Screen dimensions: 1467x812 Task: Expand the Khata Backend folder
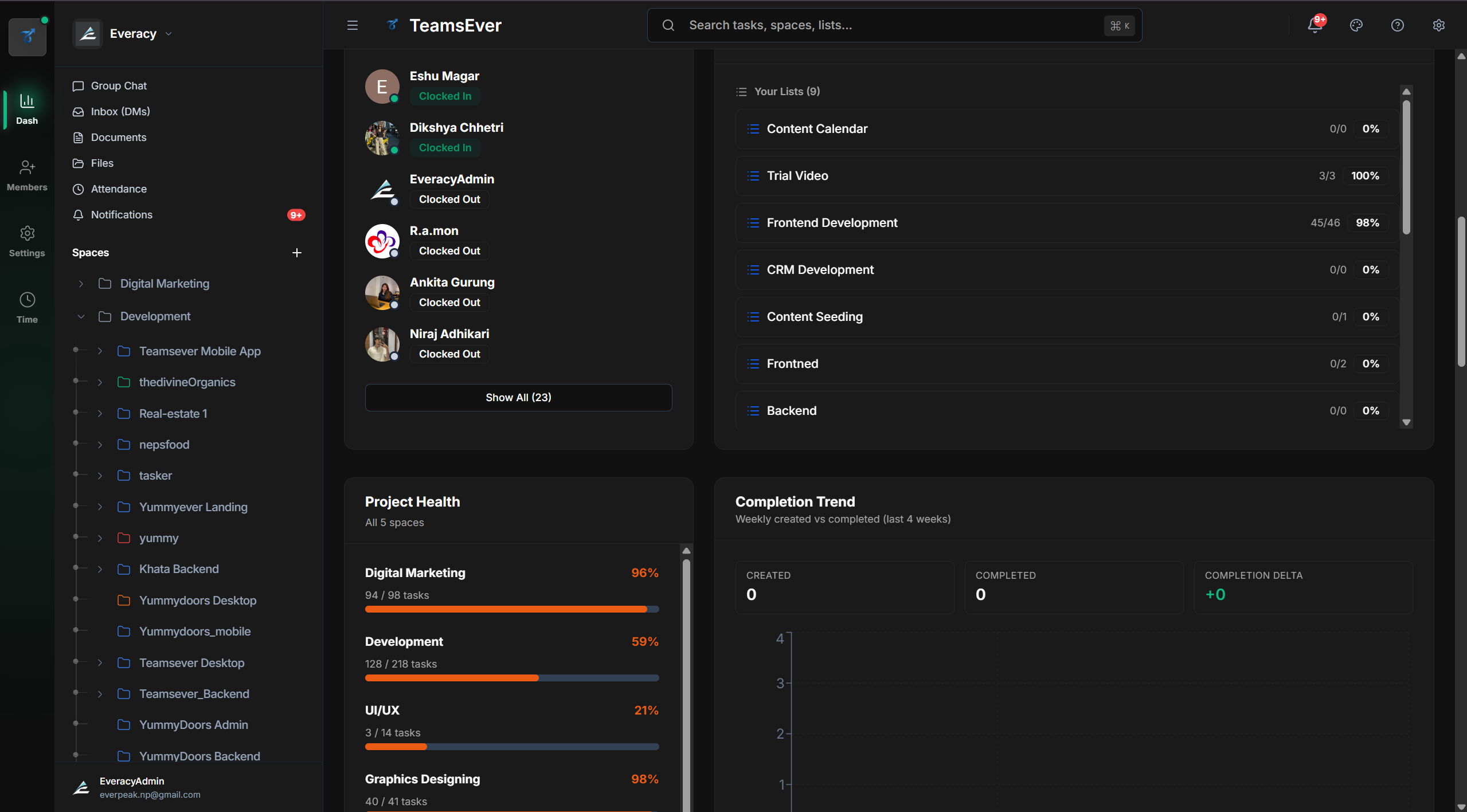pos(100,569)
